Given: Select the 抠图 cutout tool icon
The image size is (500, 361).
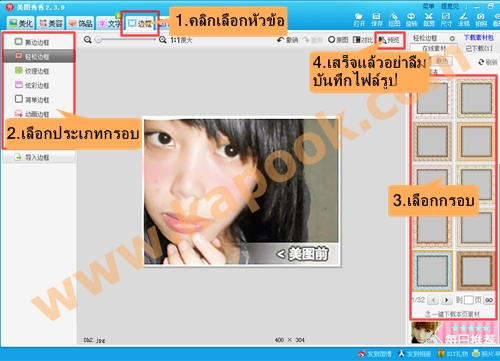Looking at the screenshot, I should click(394, 20).
